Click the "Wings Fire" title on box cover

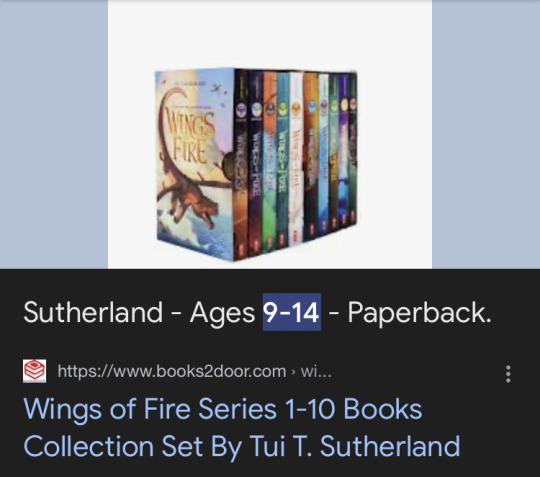coord(189,137)
